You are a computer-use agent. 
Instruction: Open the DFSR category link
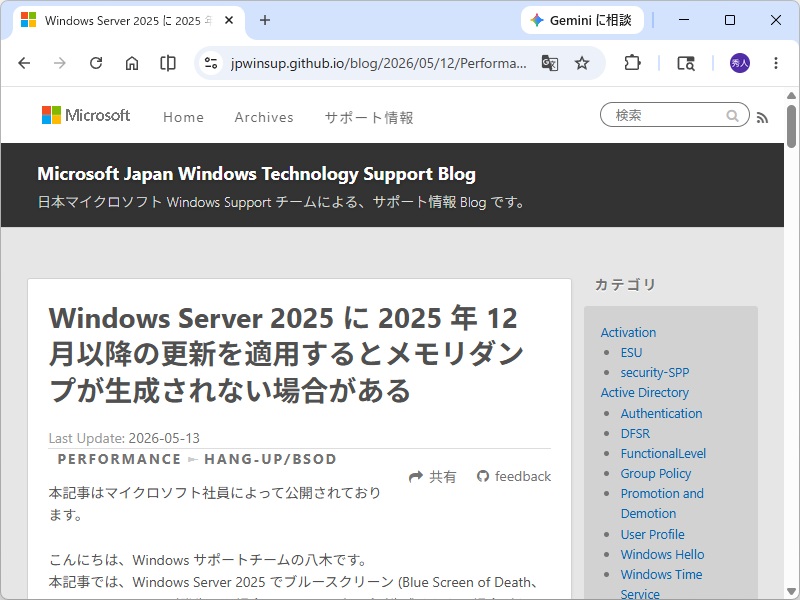635,433
